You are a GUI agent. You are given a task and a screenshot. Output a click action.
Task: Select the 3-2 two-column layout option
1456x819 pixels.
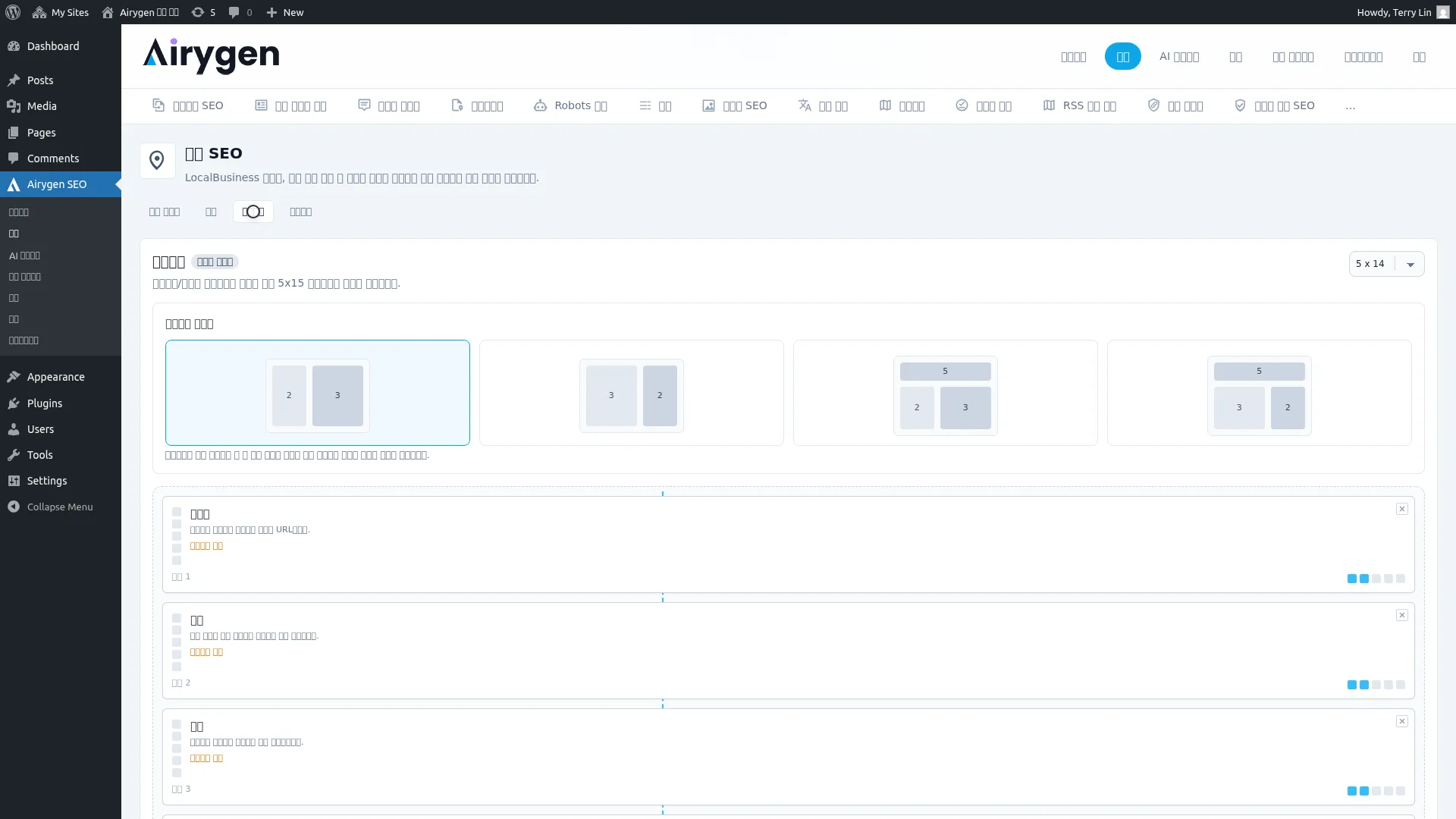(632, 393)
